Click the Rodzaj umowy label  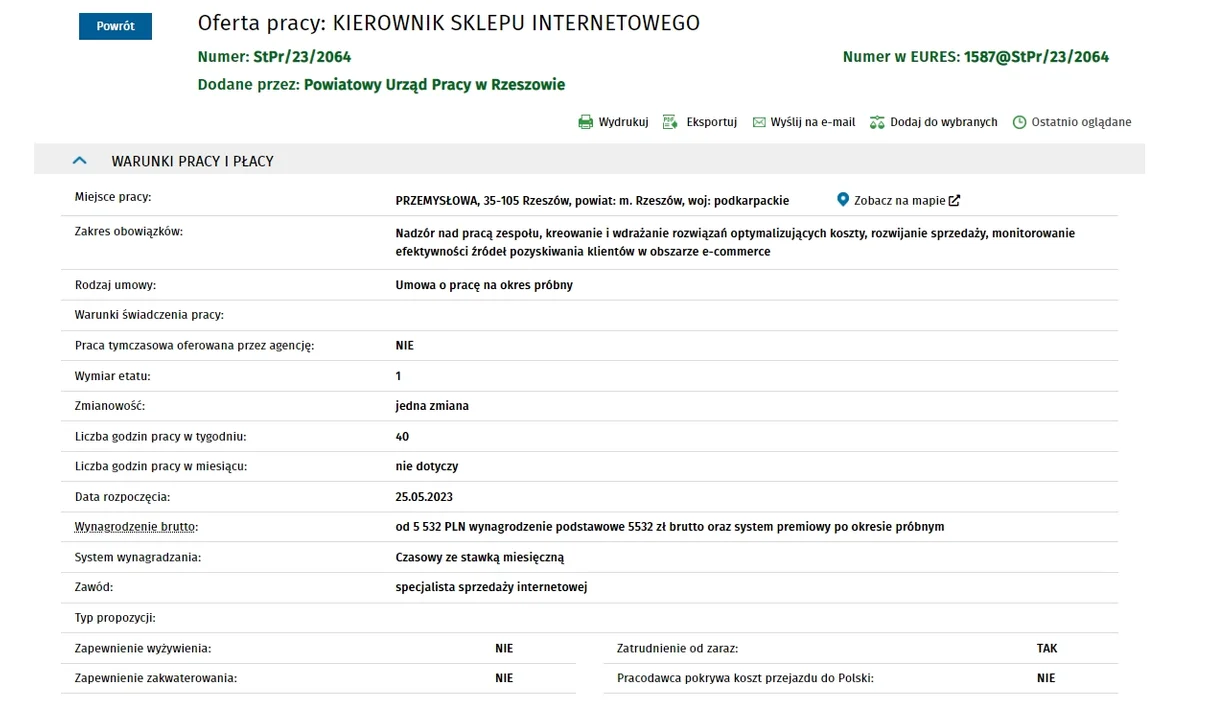[116, 285]
